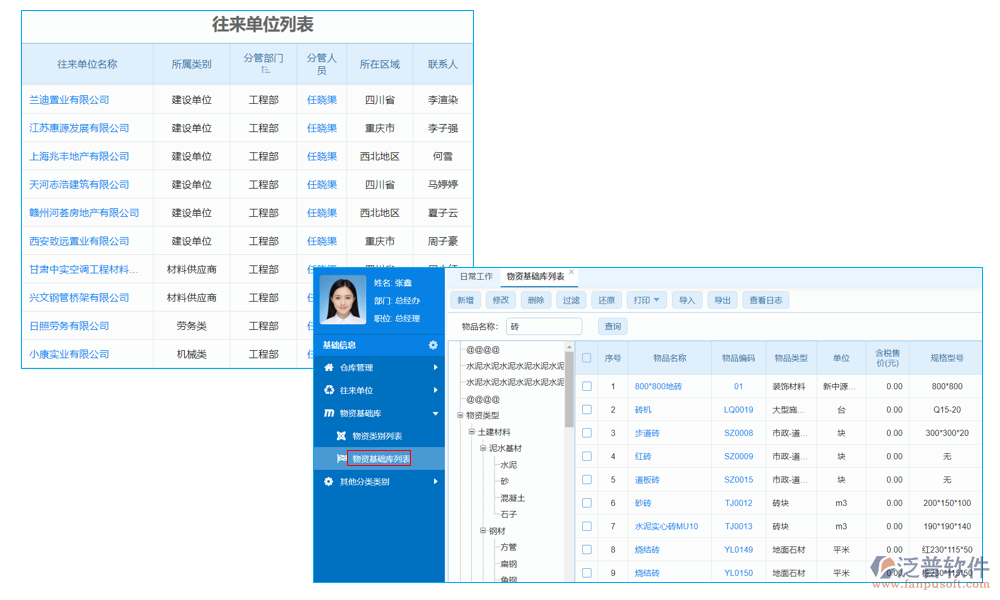
Task: Select the 物资基础库 'm' icon
Action: click(x=327, y=412)
